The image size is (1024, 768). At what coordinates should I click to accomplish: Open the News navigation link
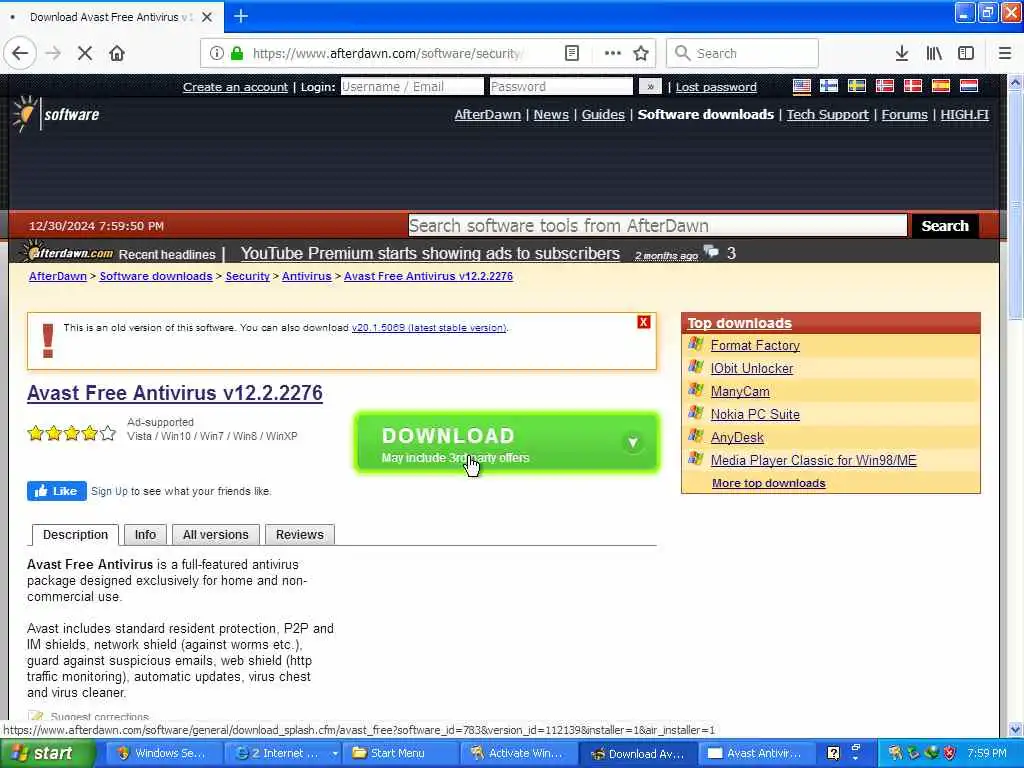pos(551,114)
